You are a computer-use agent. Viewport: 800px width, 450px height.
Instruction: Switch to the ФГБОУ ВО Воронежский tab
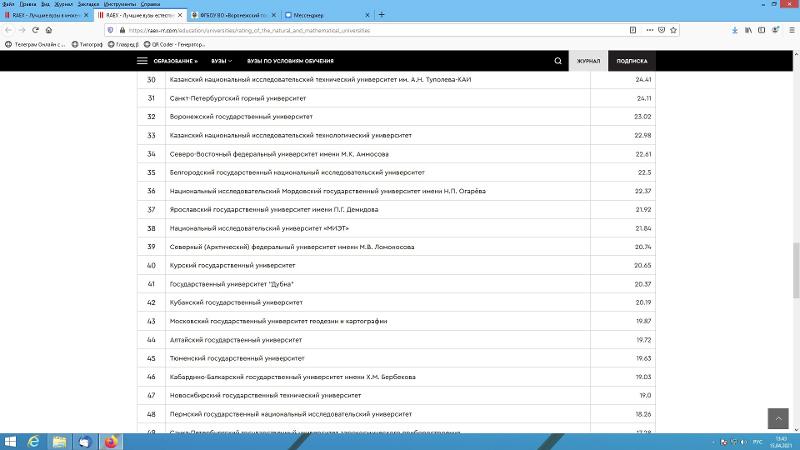tap(235, 15)
